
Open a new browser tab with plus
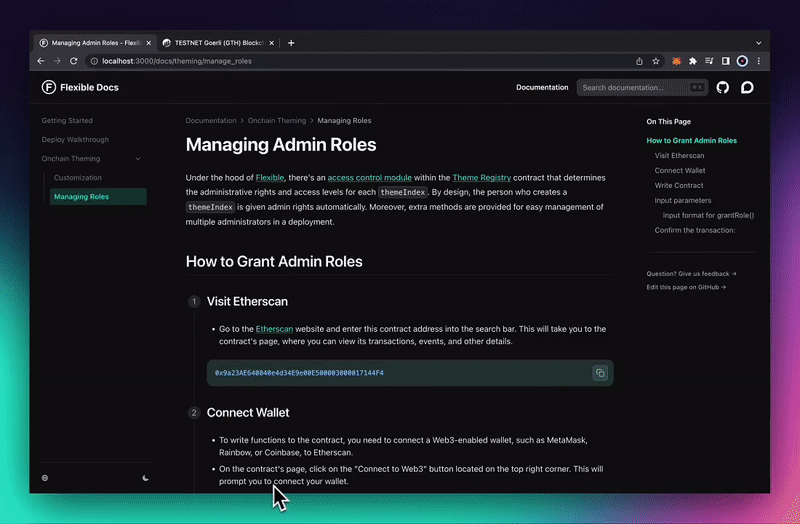click(x=291, y=43)
